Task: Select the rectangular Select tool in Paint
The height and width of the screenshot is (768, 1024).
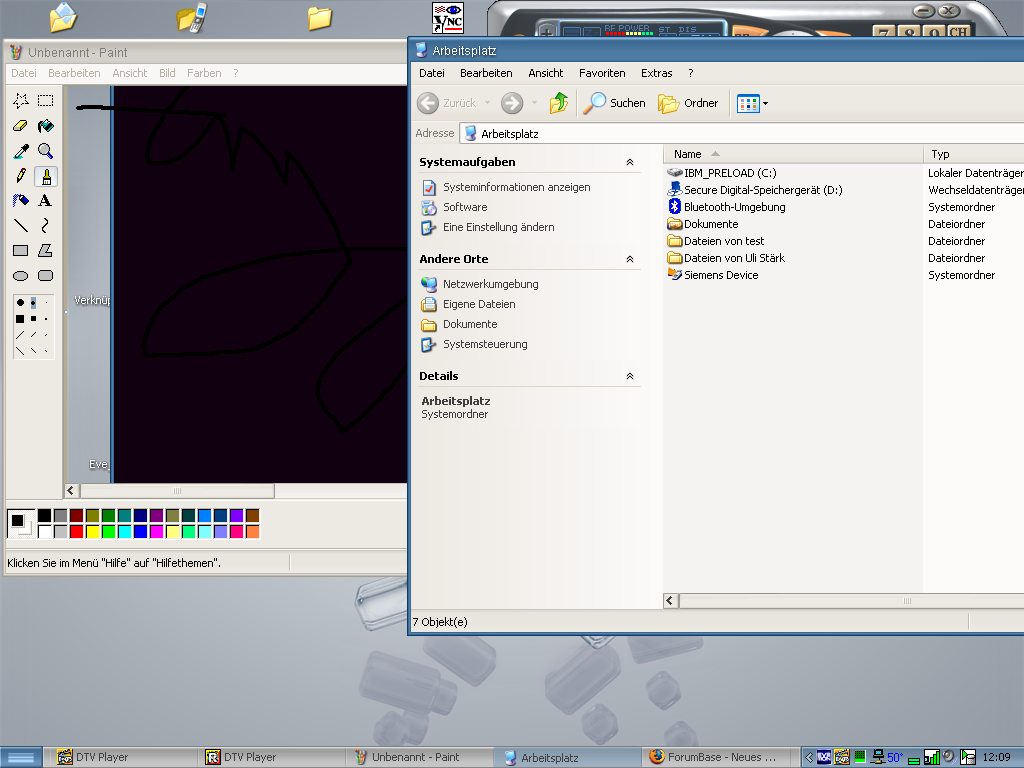Action: (x=46, y=101)
